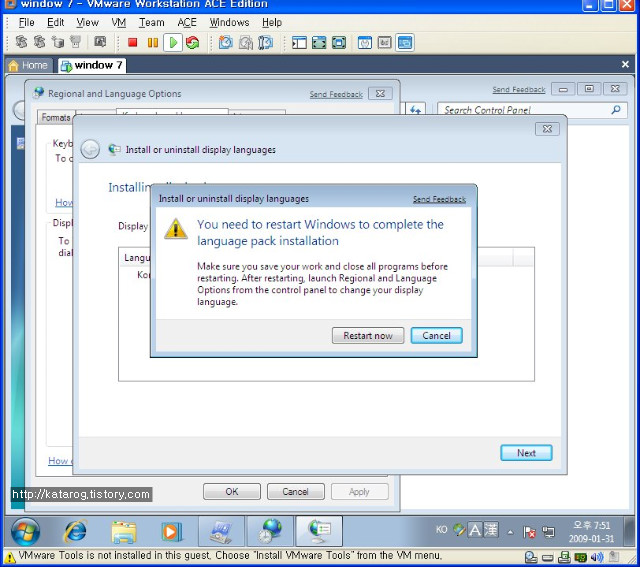Click the Reset virtual machine icon
Viewport: 640px width, 567px height.
point(192,42)
